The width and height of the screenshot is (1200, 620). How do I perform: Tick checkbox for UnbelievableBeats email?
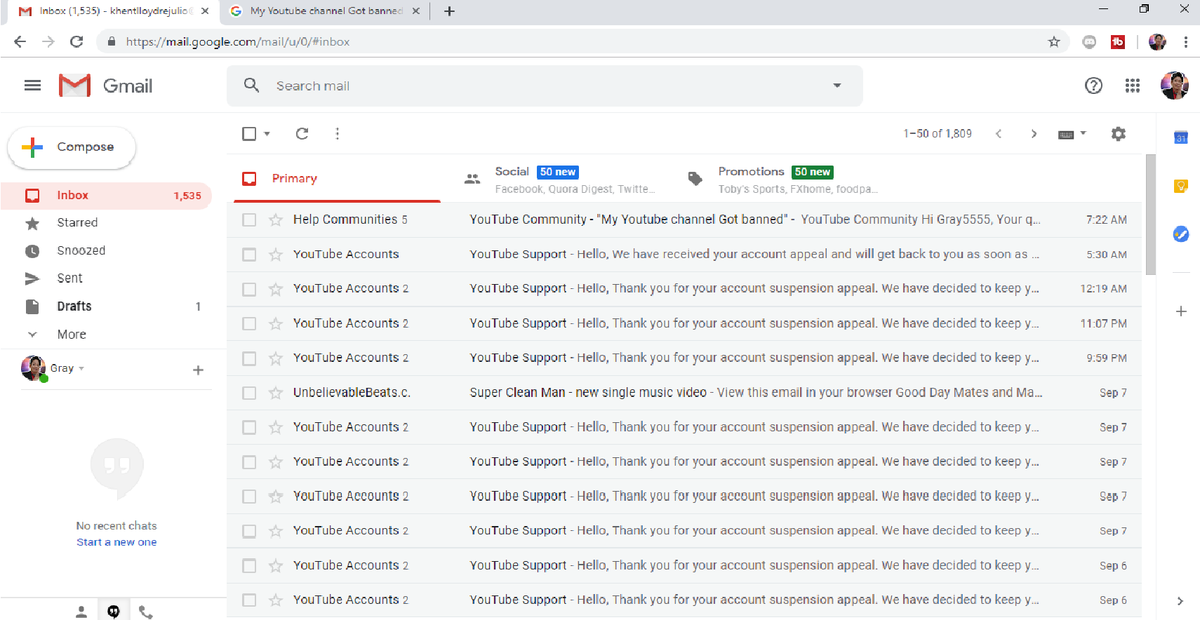click(249, 393)
